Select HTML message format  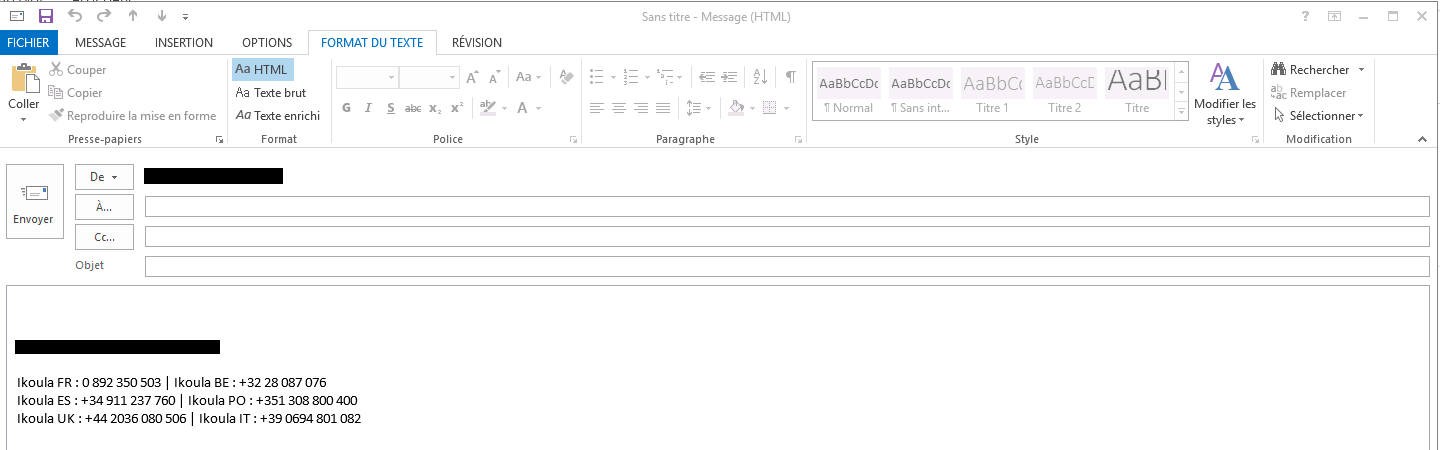pos(262,69)
